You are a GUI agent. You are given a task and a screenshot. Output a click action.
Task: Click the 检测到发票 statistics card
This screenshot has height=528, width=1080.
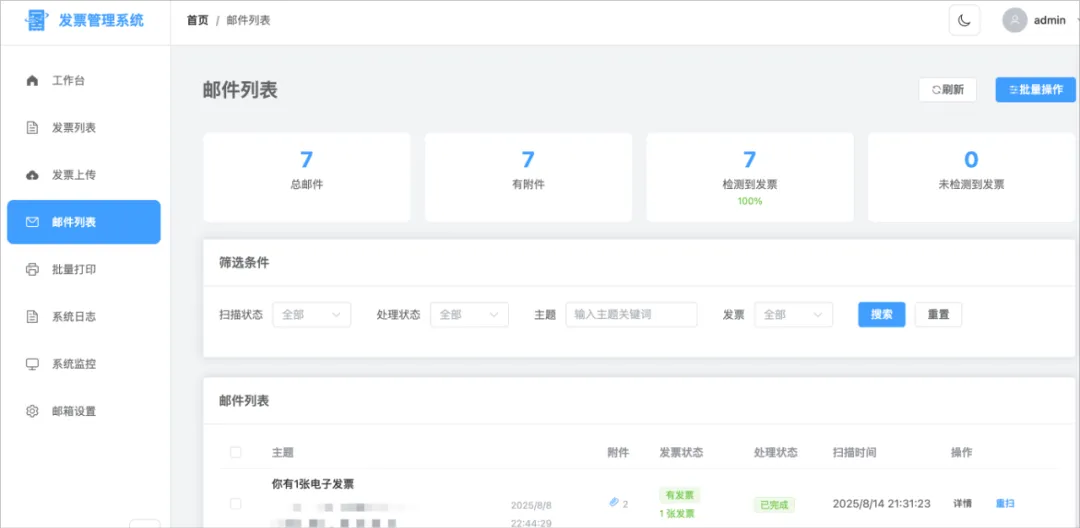click(x=749, y=178)
